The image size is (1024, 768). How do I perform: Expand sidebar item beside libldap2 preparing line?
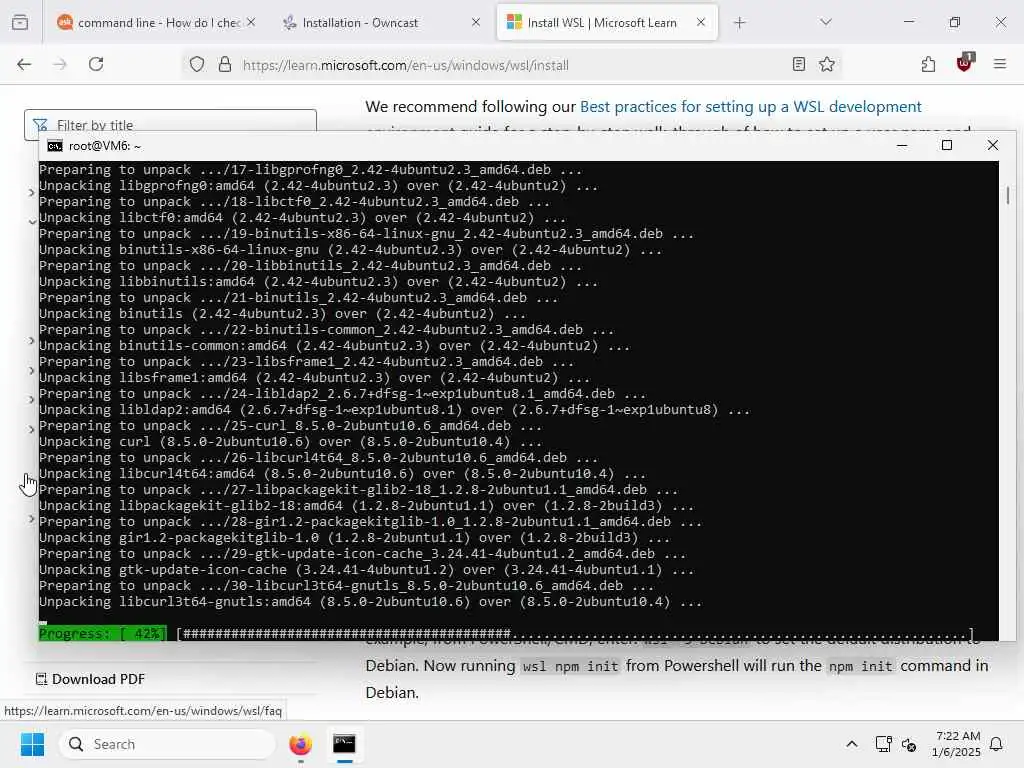click(31, 399)
